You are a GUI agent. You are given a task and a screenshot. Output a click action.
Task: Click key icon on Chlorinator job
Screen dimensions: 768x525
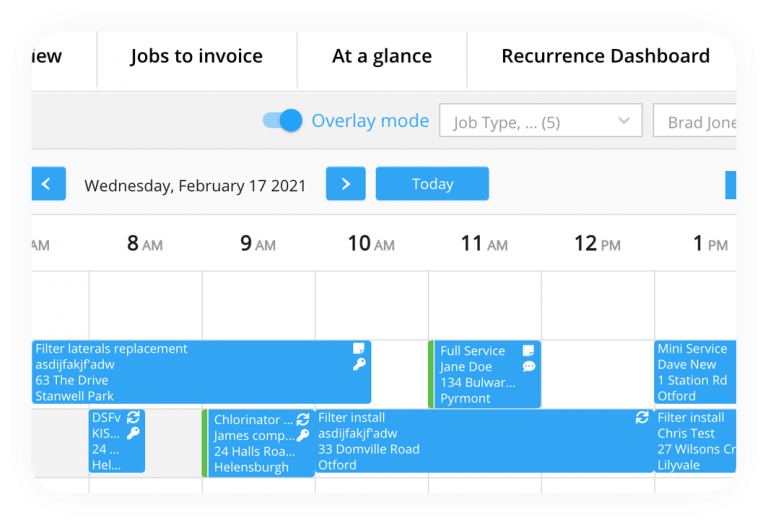[x=303, y=436]
